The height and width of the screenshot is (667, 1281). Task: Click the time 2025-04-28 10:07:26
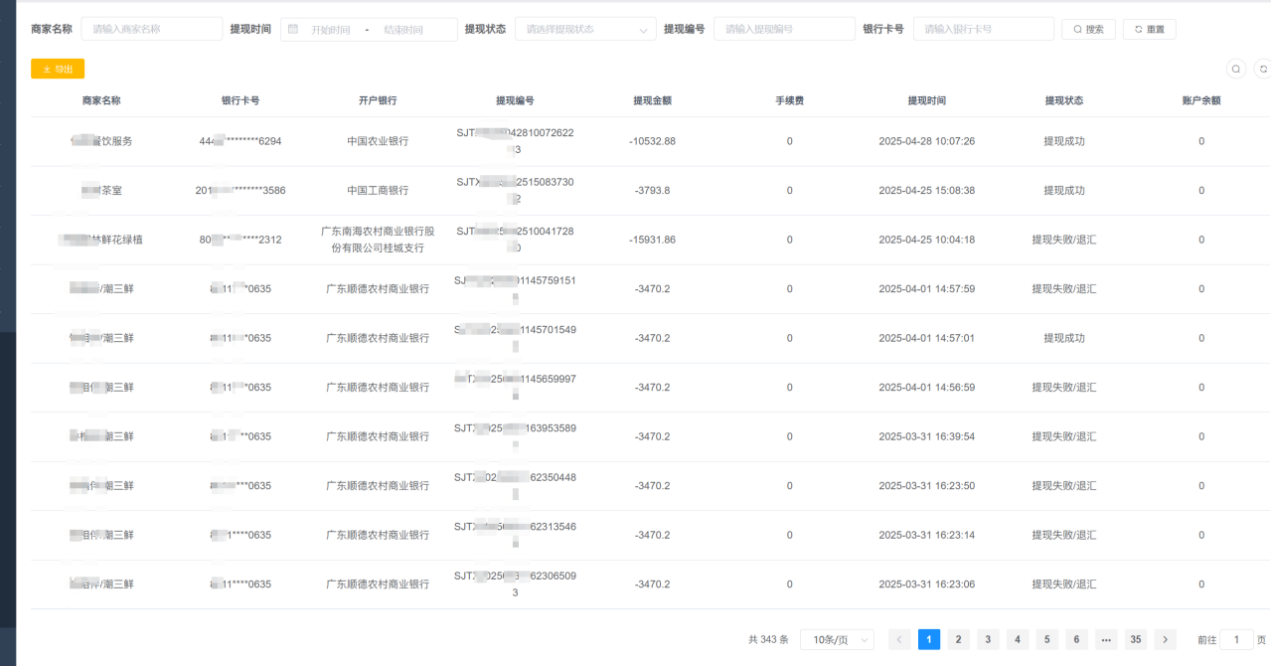pyautogui.click(x=927, y=141)
